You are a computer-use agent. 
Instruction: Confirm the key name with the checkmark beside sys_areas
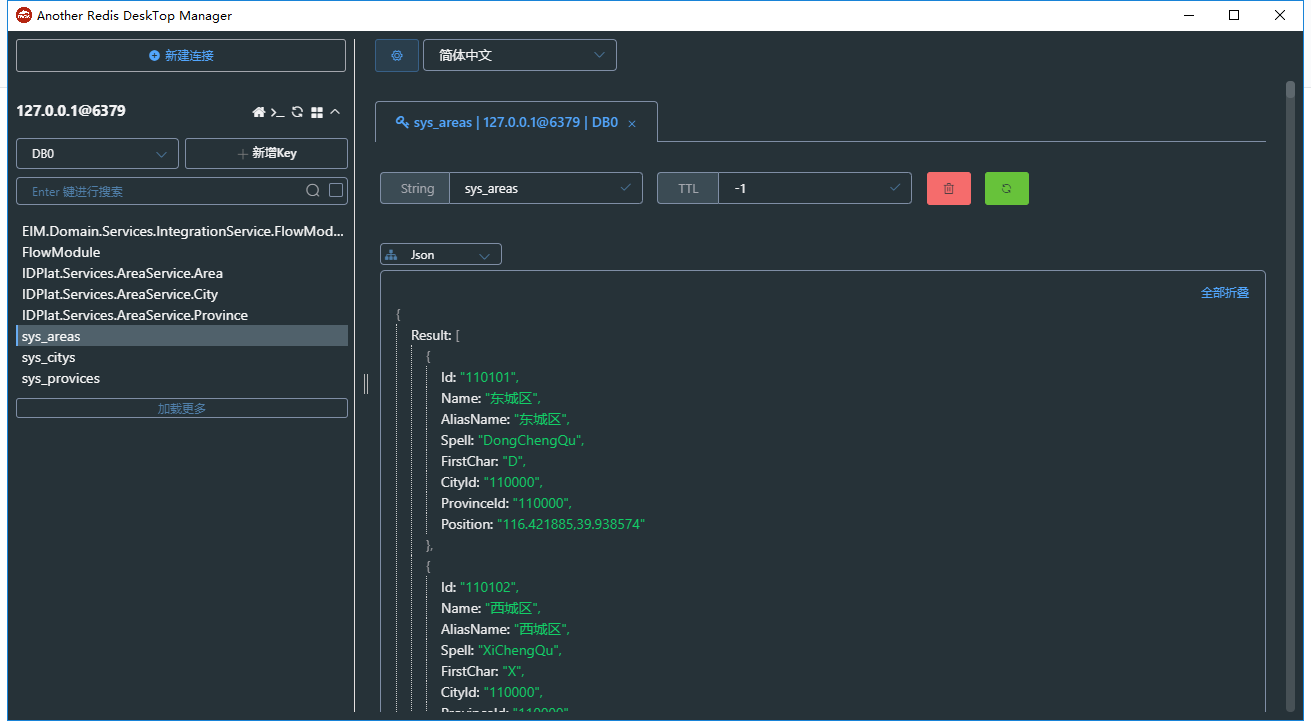tap(626, 188)
